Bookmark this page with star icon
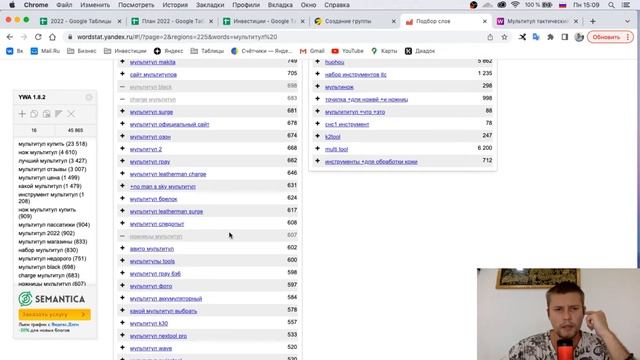The height and width of the screenshot is (360, 640). pyautogui.click(x=504, y=37)
